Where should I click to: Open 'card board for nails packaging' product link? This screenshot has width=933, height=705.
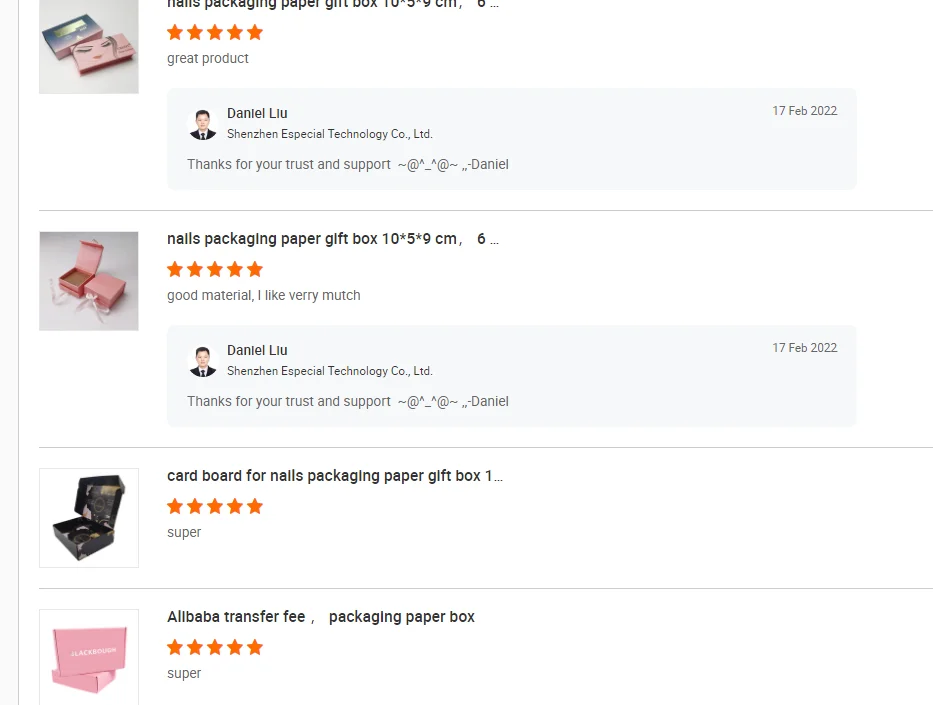(334, 476)
